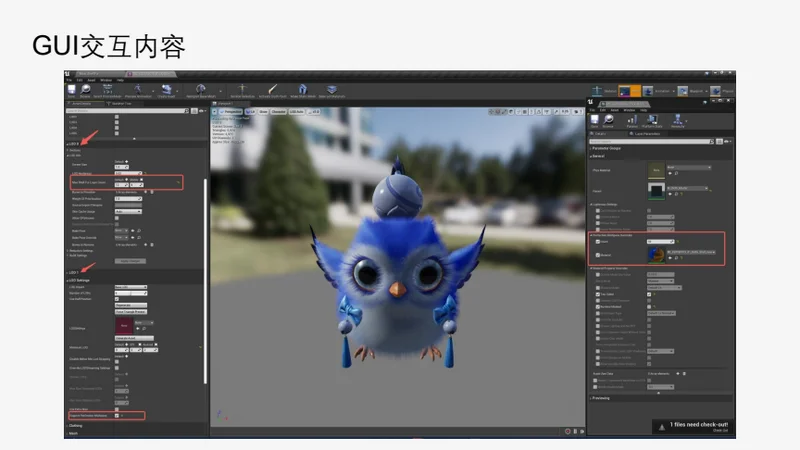800x450 pixels.
Task: Click the Reimport Base Mesh icon
Action: [201, 90]
